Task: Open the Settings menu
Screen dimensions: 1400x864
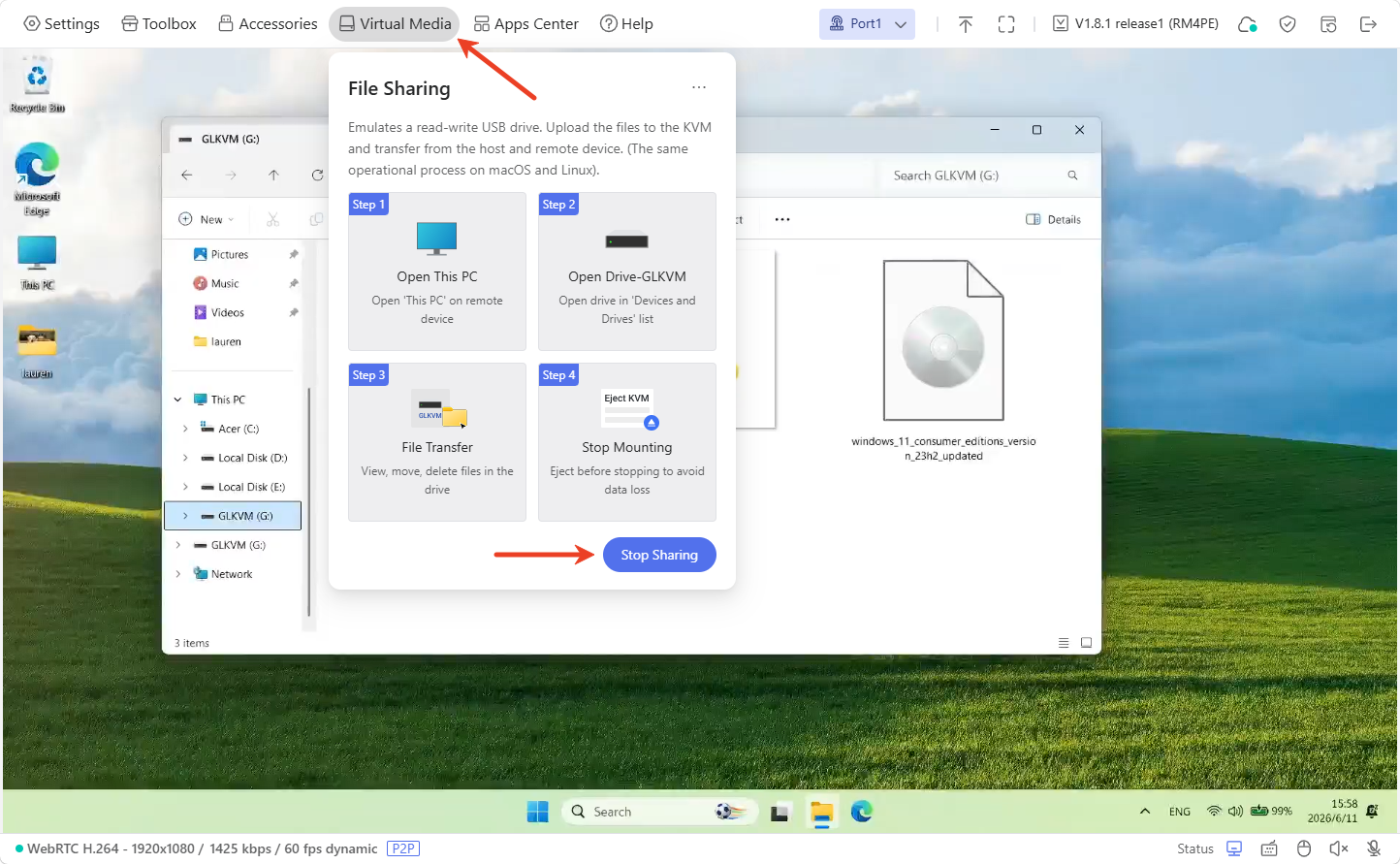Action: pyautogui.click(x=61, y=24)
